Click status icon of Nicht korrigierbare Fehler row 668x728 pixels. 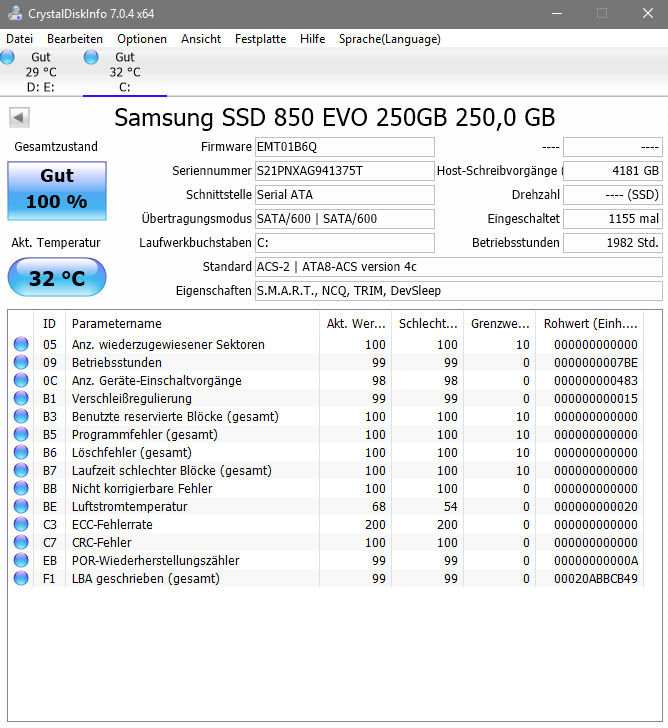coord(21,488)
